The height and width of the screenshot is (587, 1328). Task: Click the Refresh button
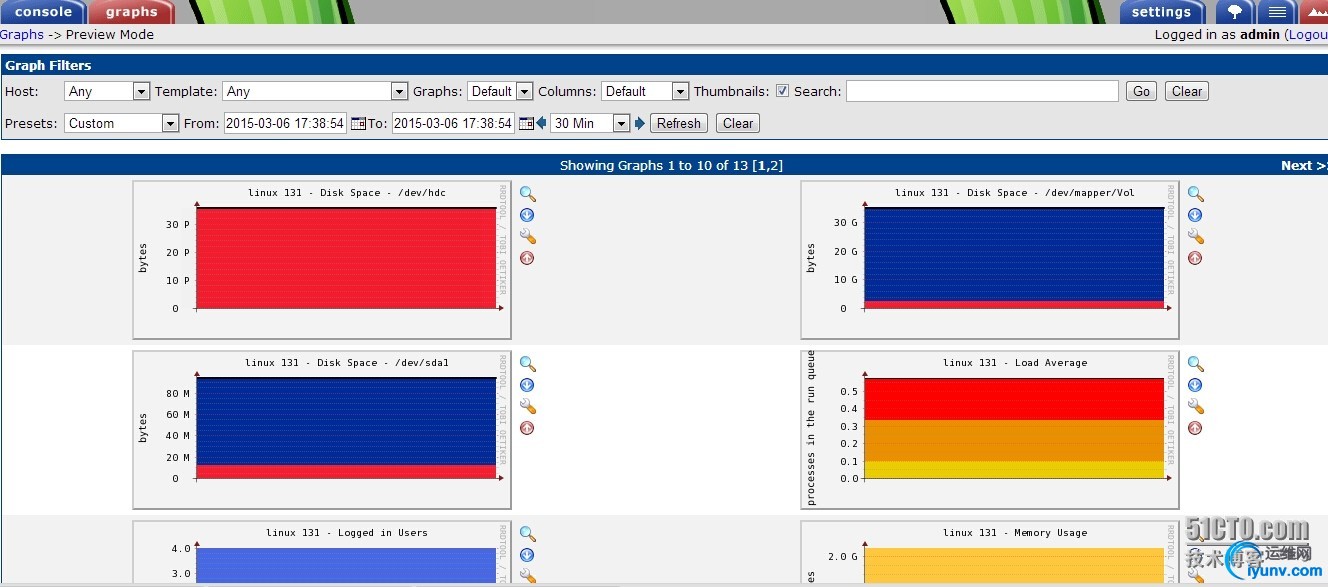coord(679,123)
